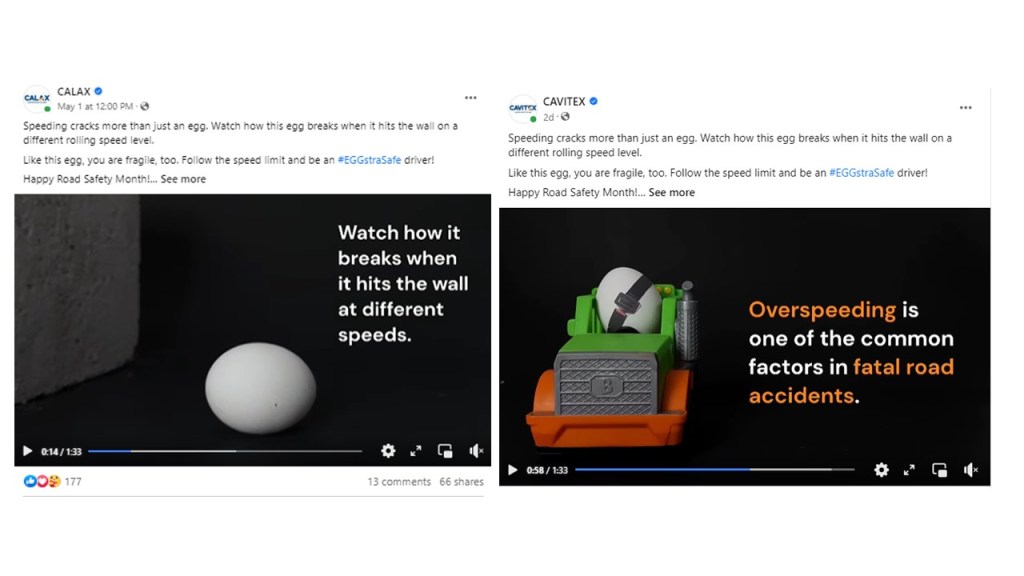1024x576 pixels.
Task: Open settings gear on CAVITEX video
Action: (x=881, y=470)
